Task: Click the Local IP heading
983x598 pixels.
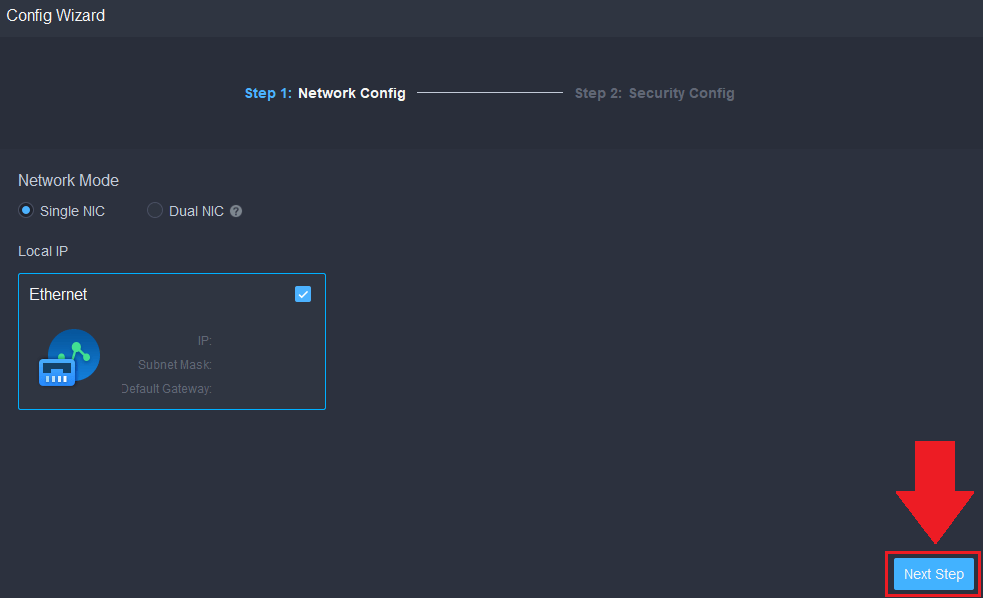Action: tap(42, 250)
